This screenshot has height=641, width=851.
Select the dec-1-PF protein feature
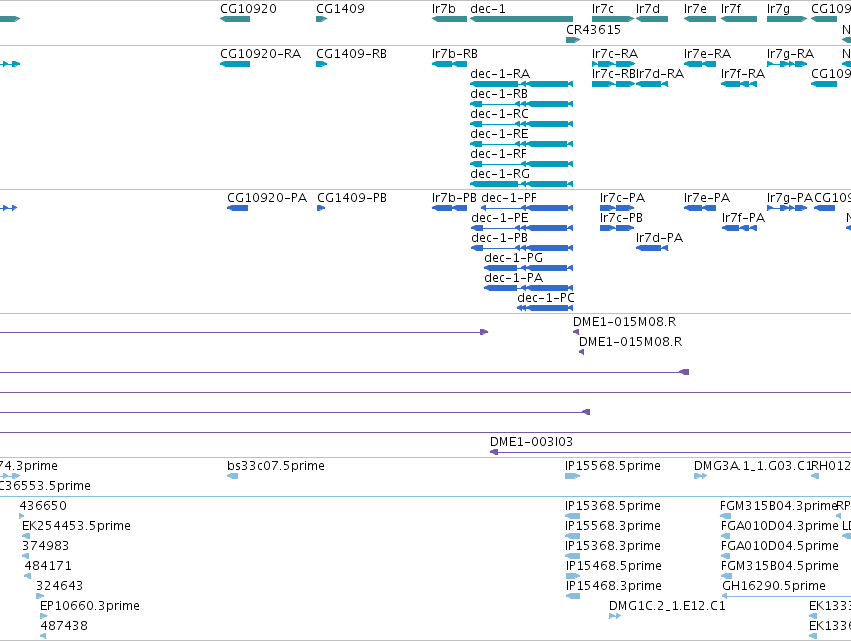point(527,208)
